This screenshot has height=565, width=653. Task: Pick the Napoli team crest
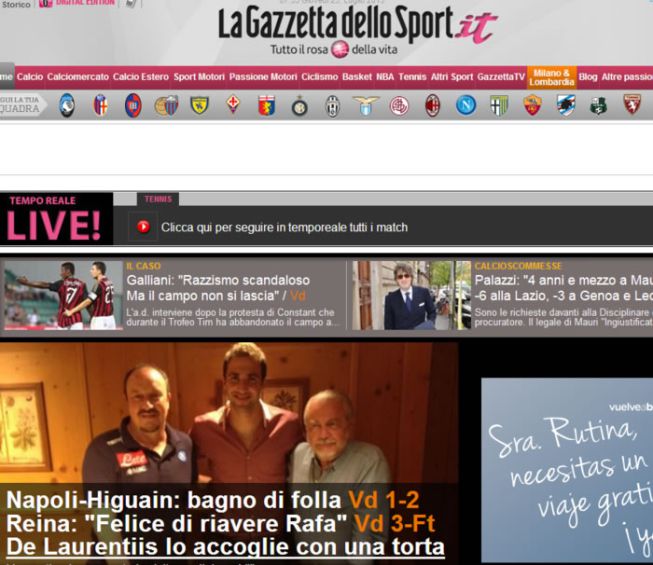click(x=466, y=105)
